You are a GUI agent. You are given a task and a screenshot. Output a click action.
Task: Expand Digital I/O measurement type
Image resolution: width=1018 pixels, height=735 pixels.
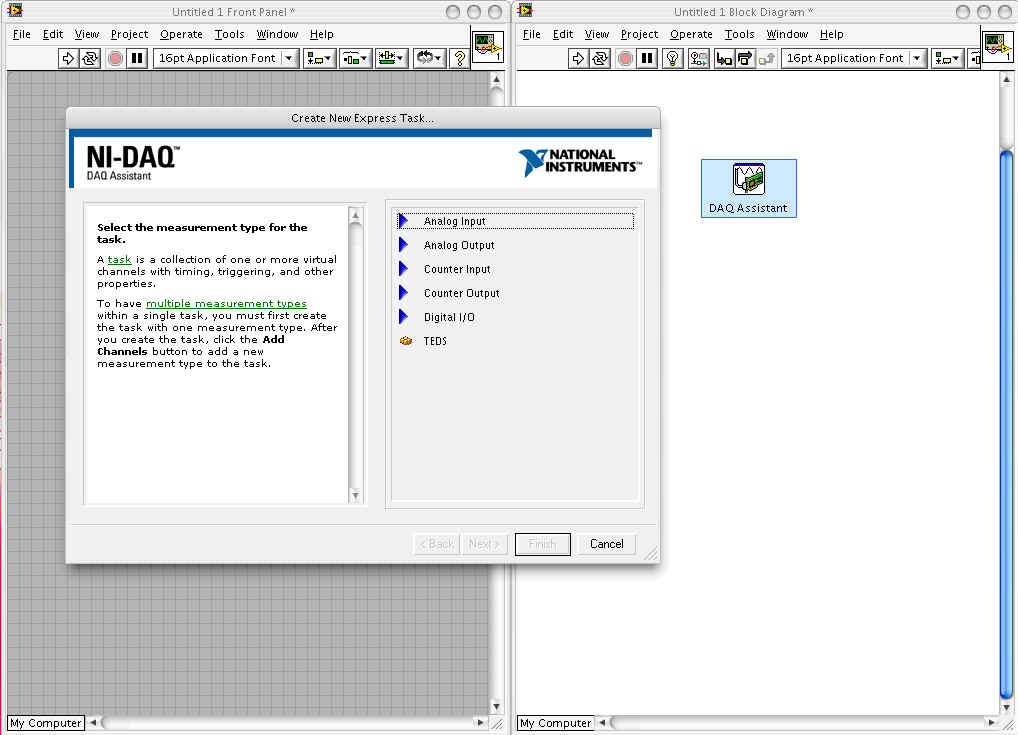[403, 317]
